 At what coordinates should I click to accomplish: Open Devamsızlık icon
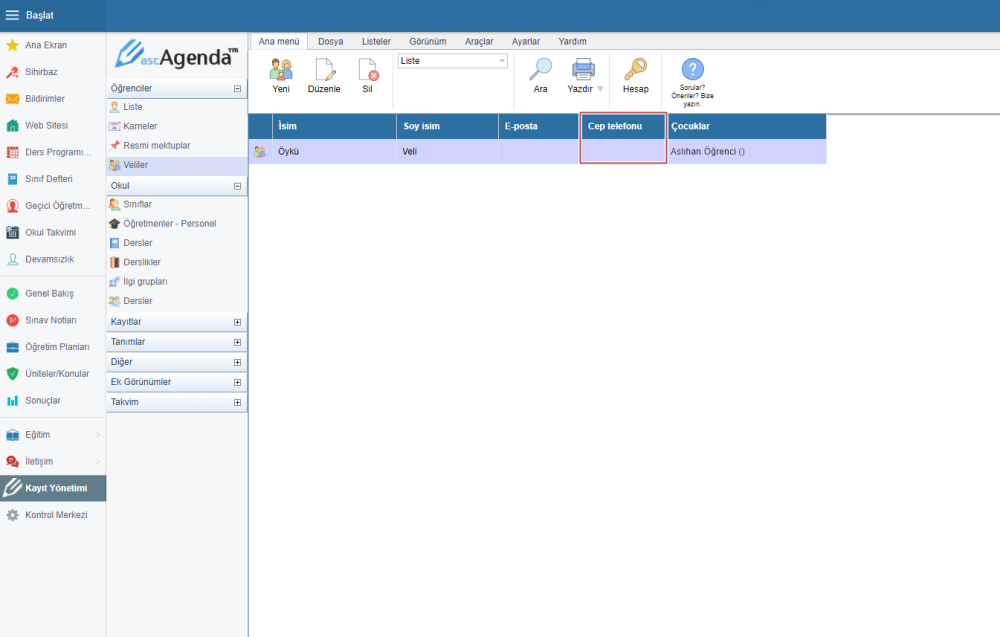12,260
